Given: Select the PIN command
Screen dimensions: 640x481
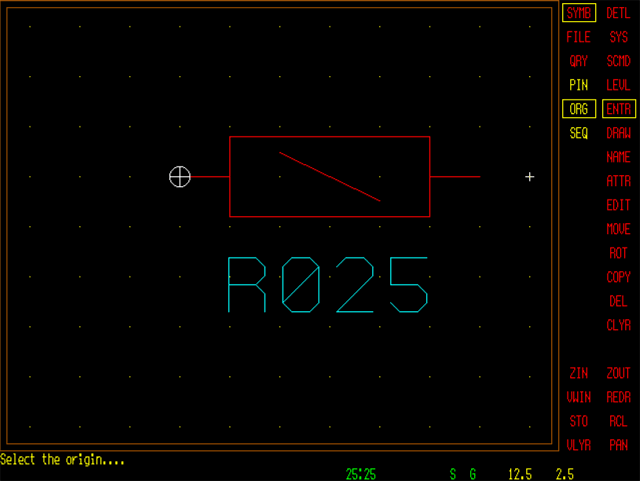Looking at the screenshot, I should 578,85.
